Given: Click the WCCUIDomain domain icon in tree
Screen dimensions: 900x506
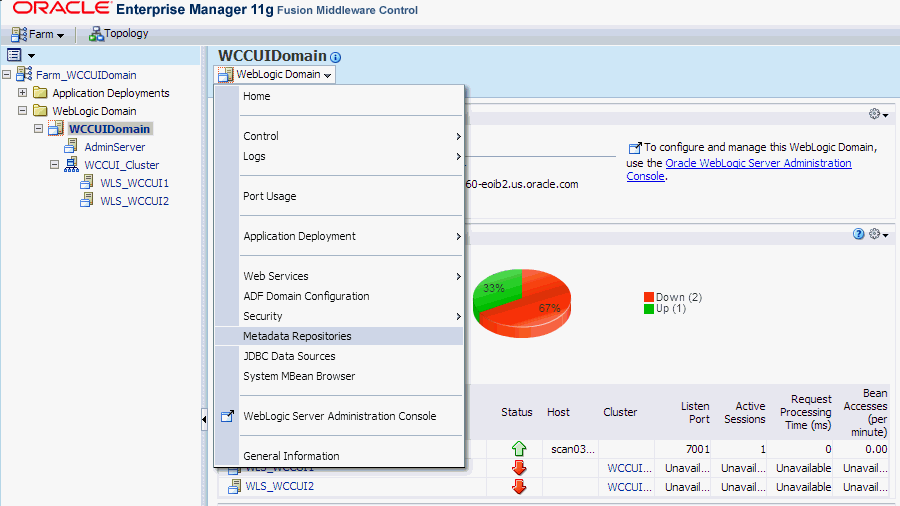Looking at the screenshot, I should (x=56, y=129).
